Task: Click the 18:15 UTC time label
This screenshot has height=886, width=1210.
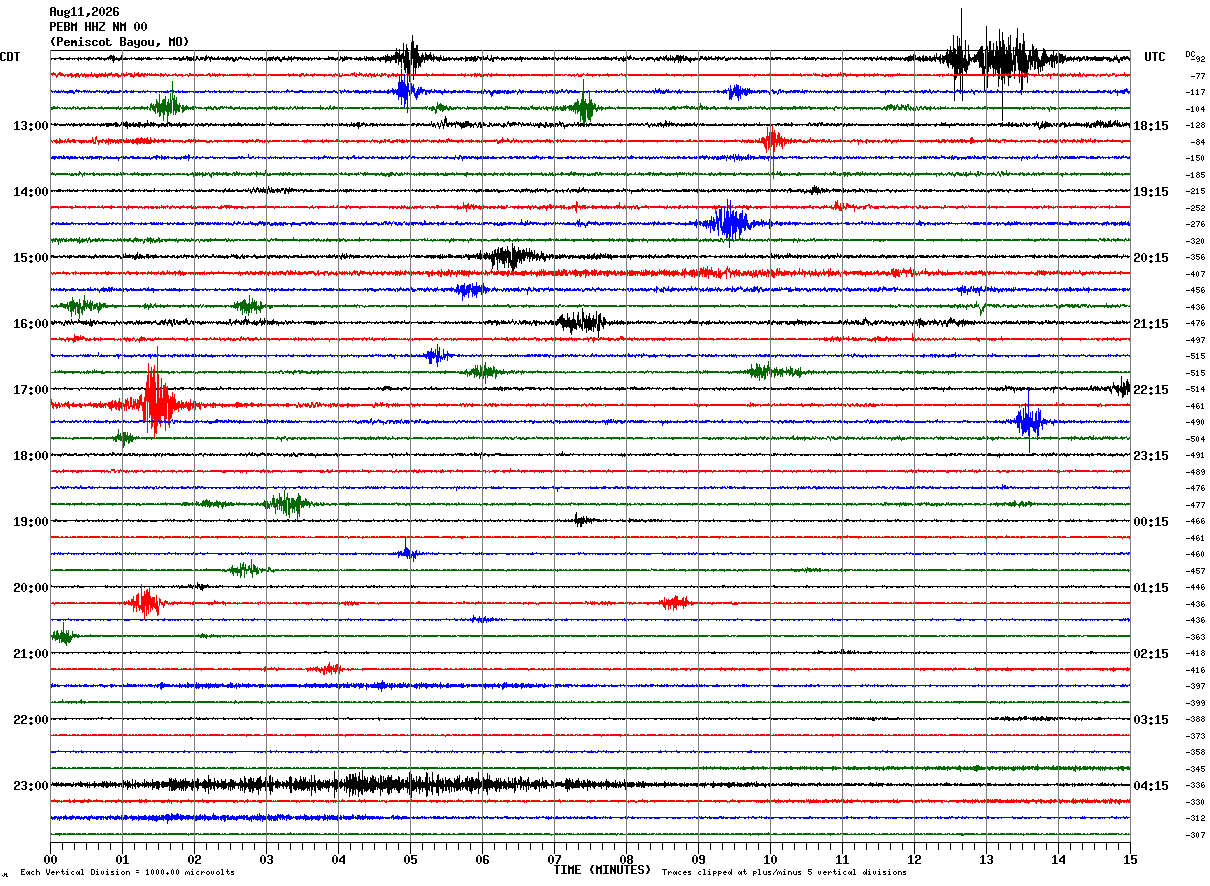Action: [1151, 126]
